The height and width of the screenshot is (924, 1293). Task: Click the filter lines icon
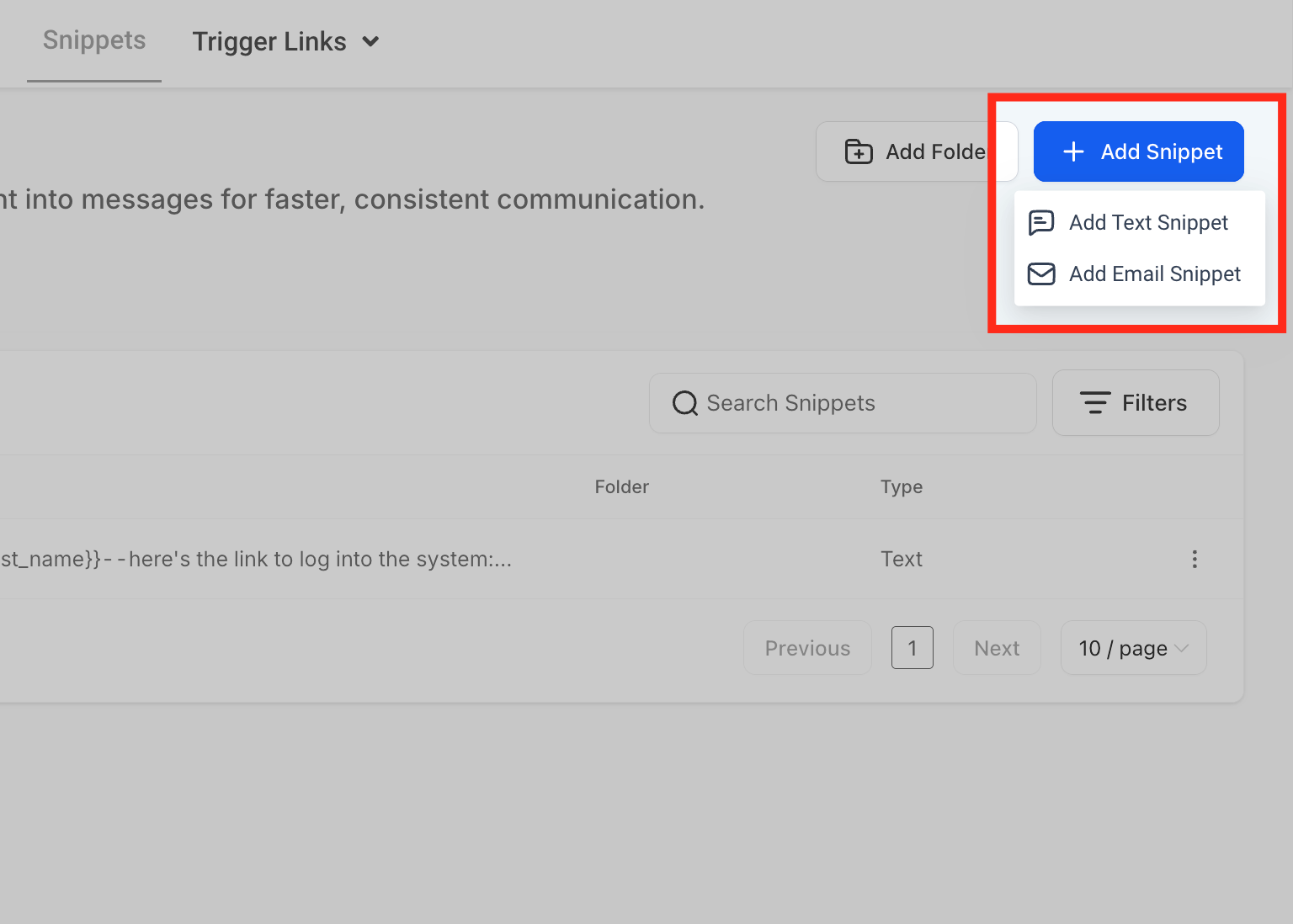coord(1094,403)
